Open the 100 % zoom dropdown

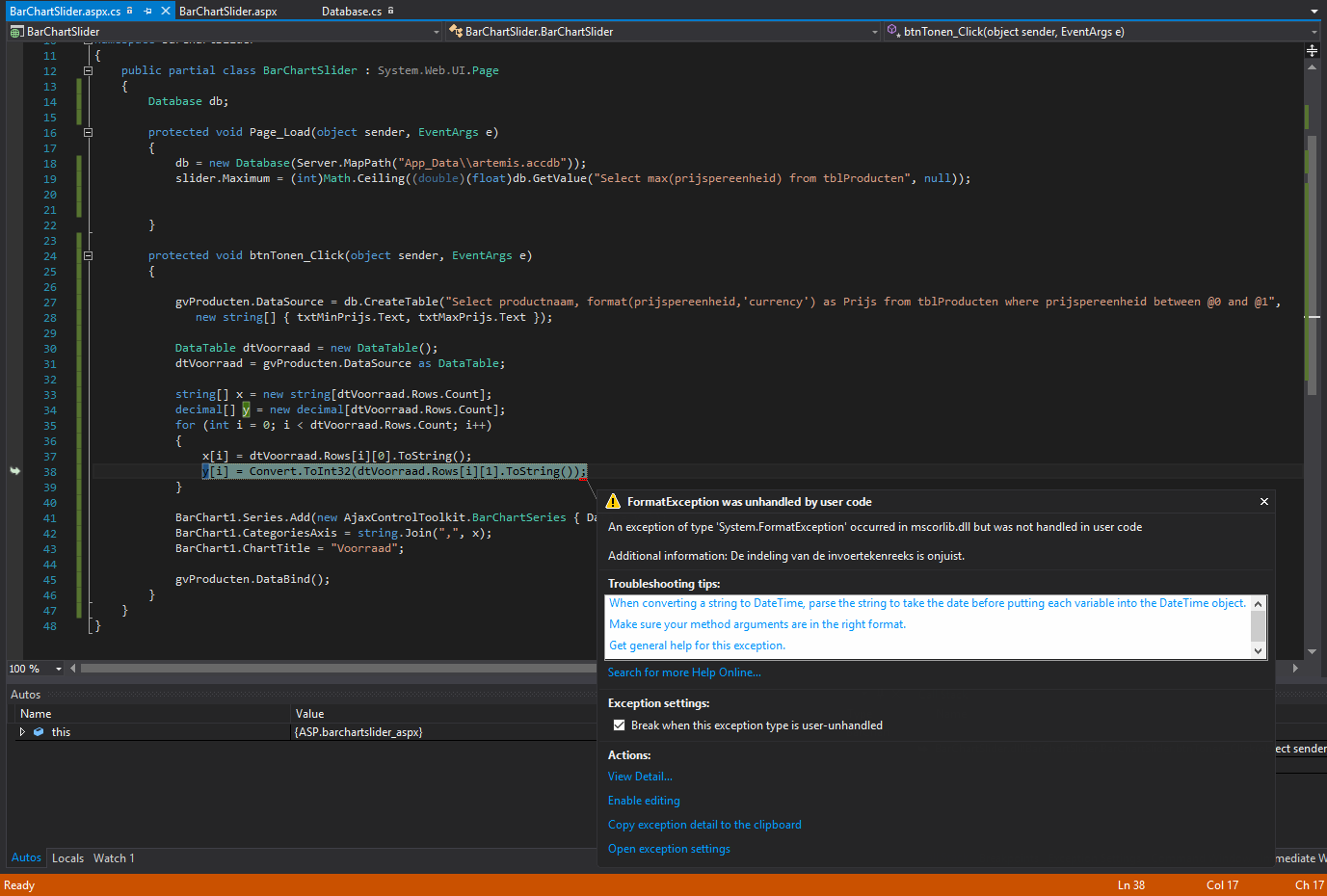click(59, 669)
